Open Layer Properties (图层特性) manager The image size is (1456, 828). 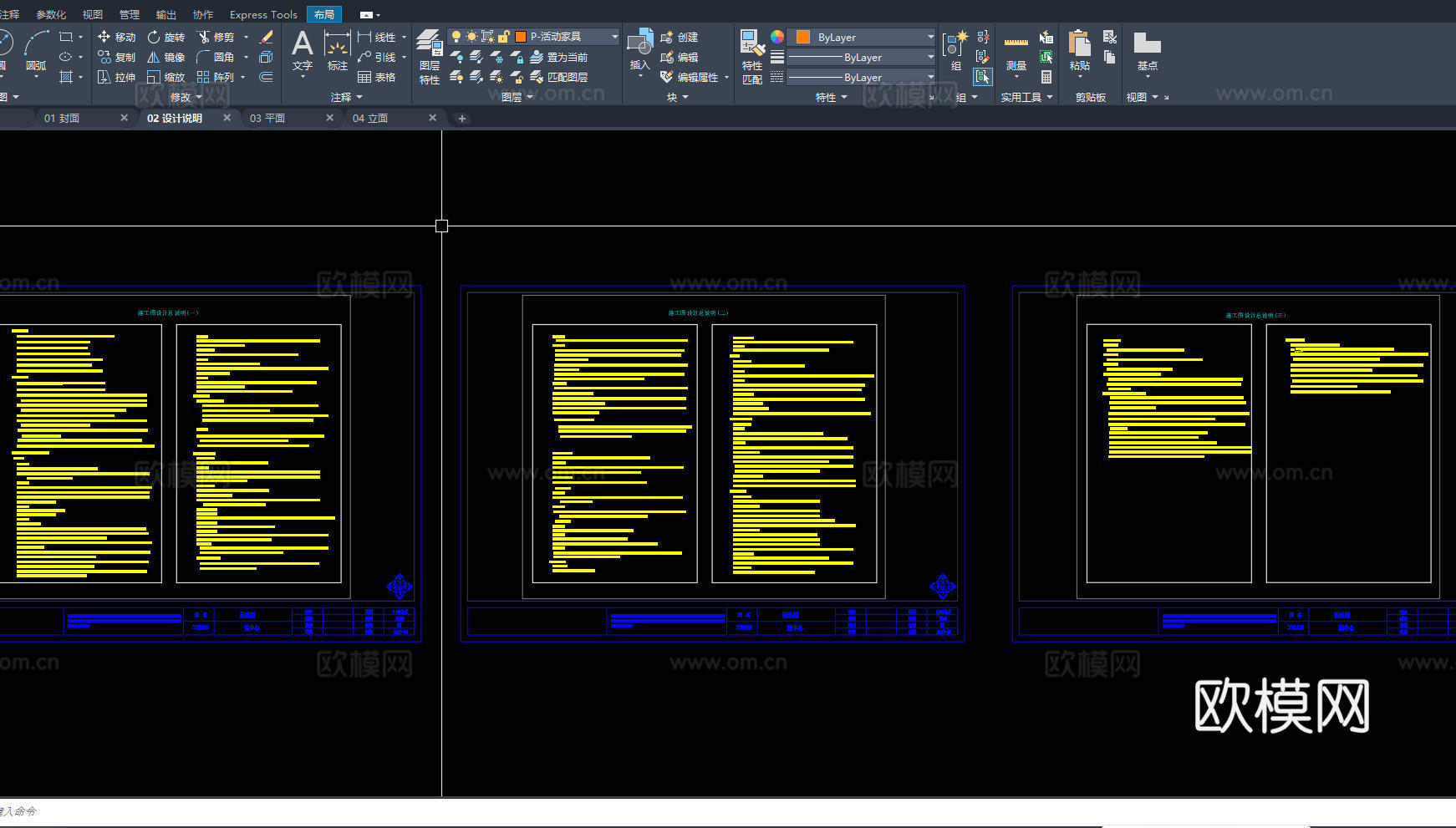click(430, 57)
